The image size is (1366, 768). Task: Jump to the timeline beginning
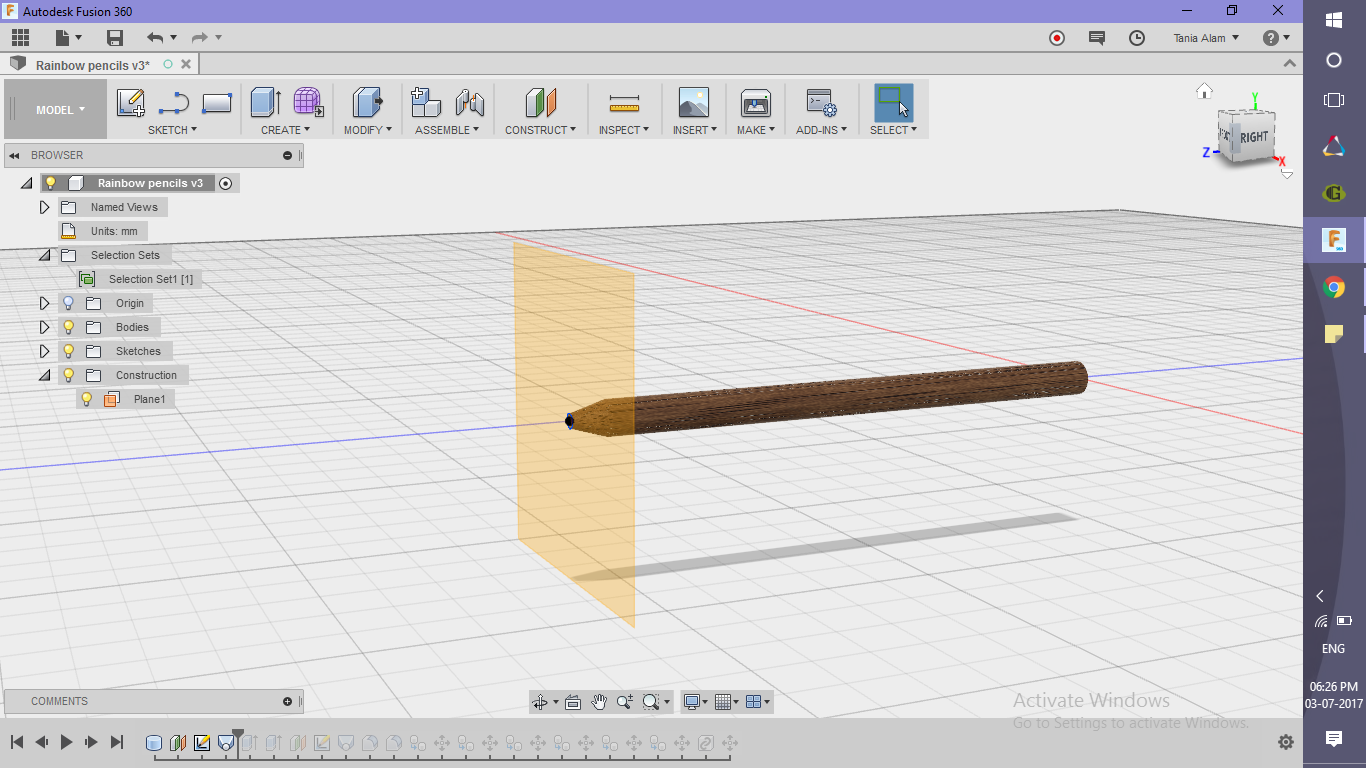click(x=17, y=742)
